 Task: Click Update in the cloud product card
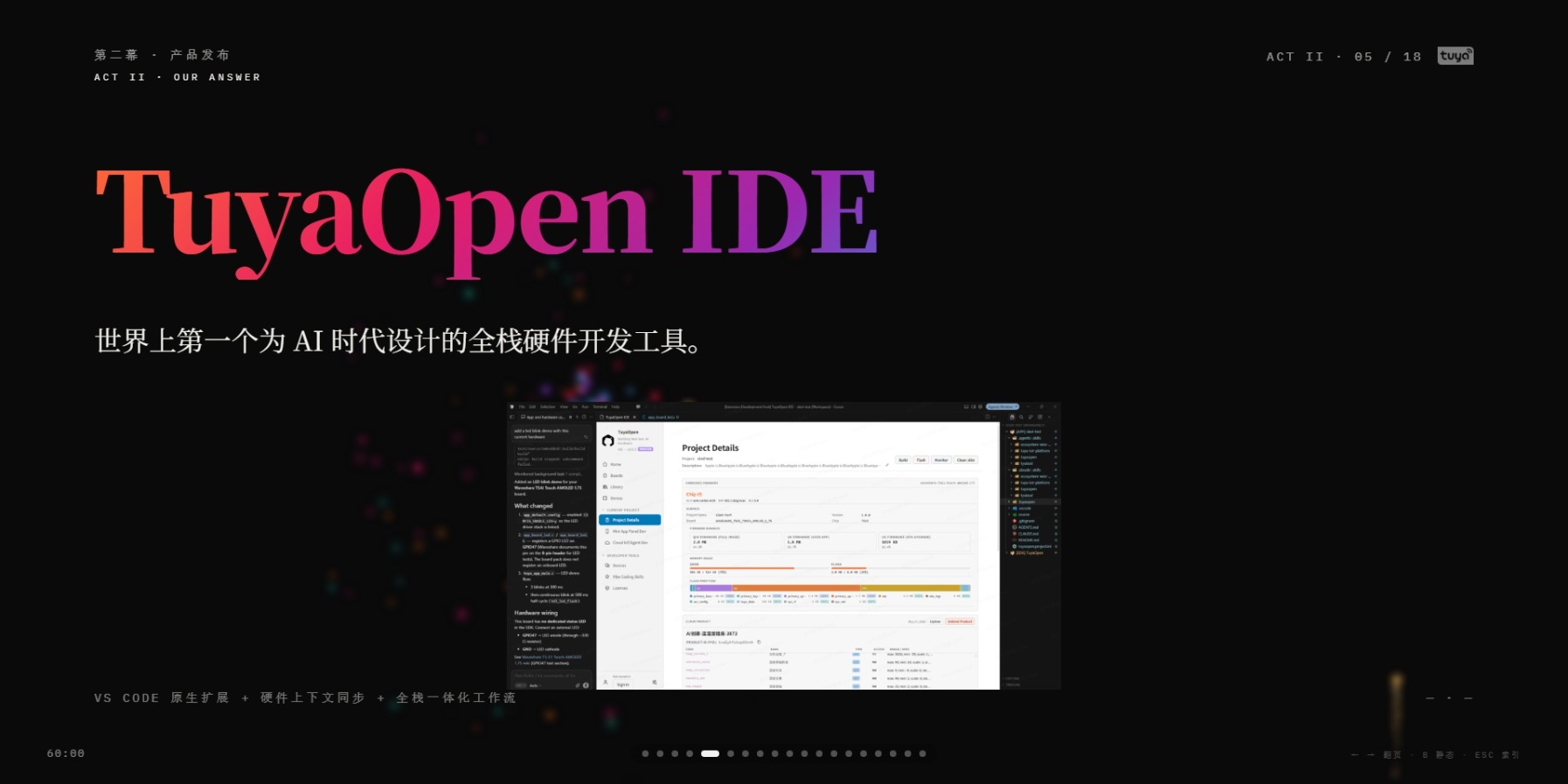point(935,621)
